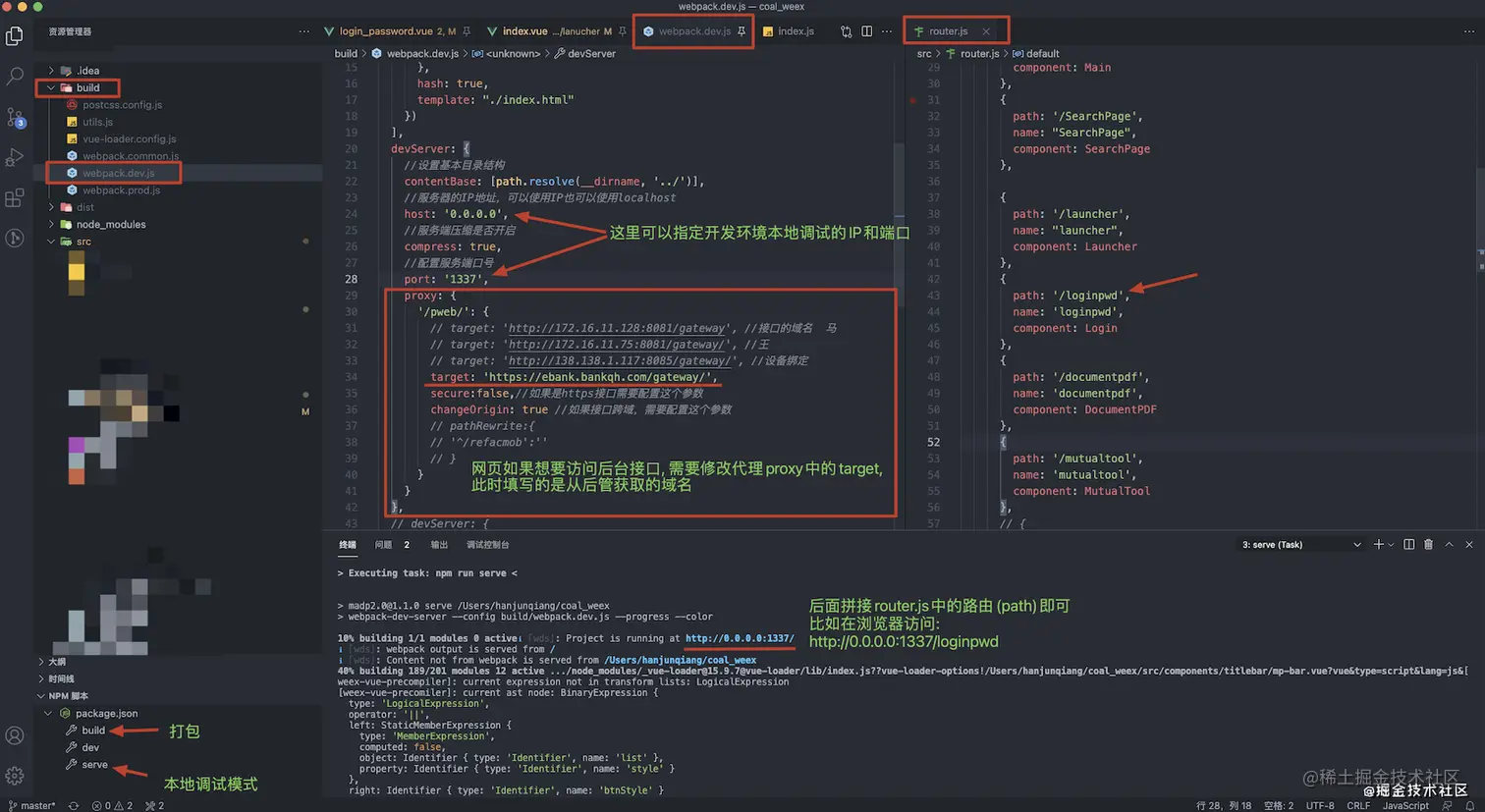Follow the /Users/hanjunqiang/coal_weex path link in terminal
The image size is (1485, 812).
[x=681, y=660]
